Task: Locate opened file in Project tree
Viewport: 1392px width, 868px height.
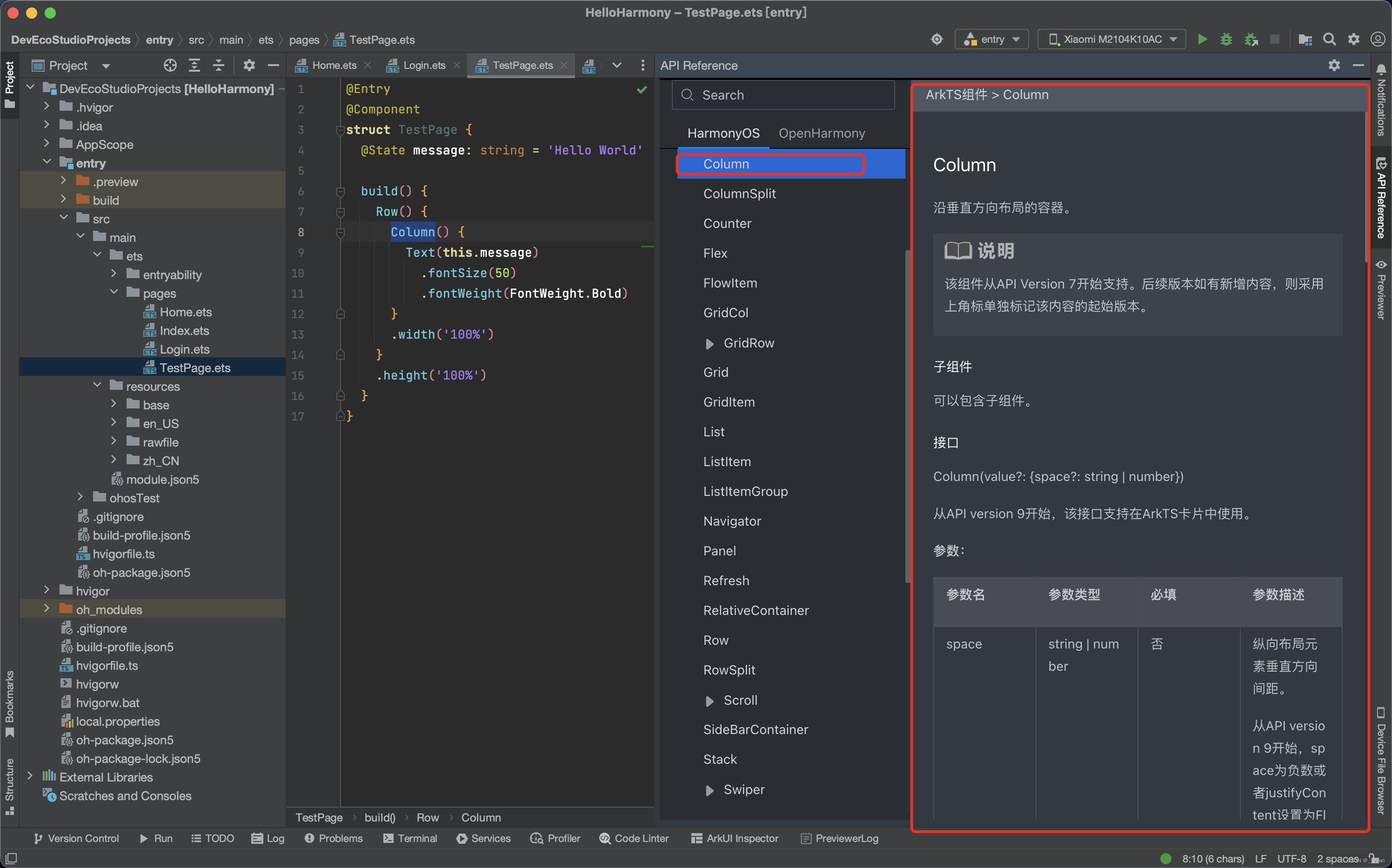Action: pos(170,66)
